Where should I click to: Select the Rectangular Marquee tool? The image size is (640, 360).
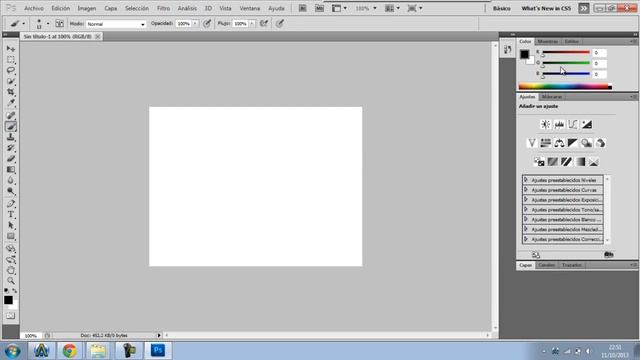pyautogui.click(x=11, y=60)
